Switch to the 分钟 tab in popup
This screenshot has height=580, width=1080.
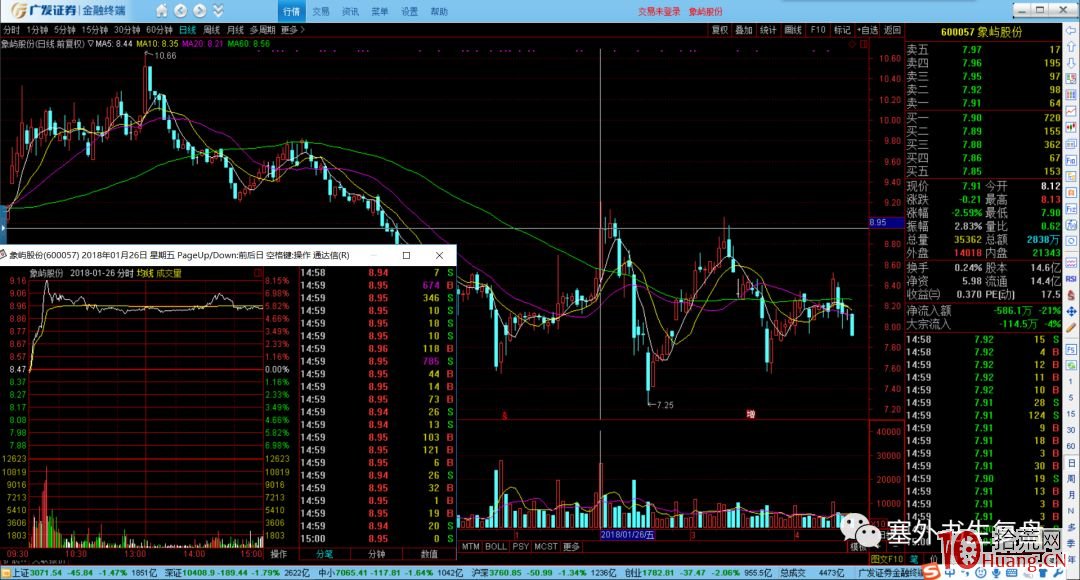[x=377, y=554]
